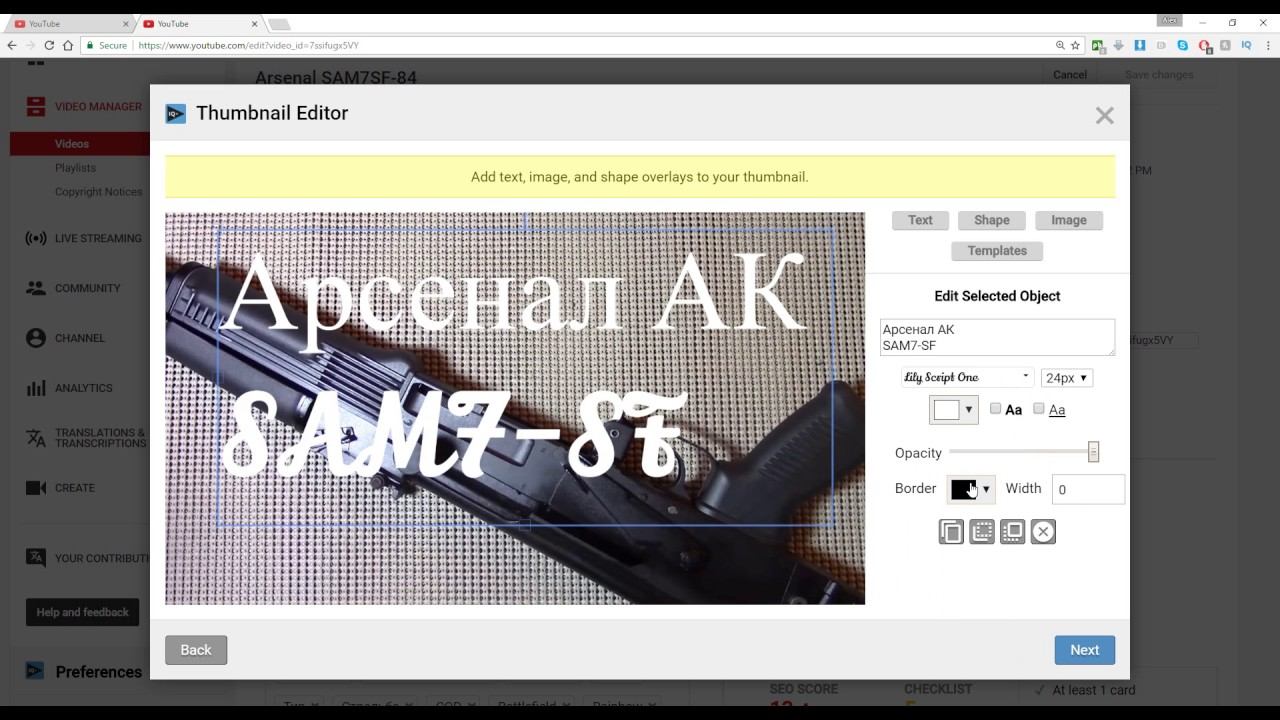
Task: Open the Image overlay tab
Action: 1068,220
